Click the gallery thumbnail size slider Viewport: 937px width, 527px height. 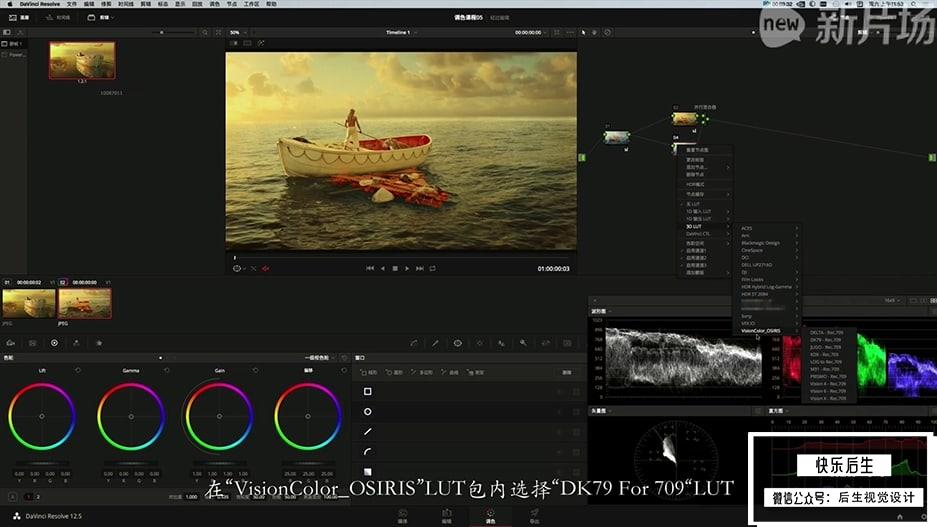coord(161,32)
